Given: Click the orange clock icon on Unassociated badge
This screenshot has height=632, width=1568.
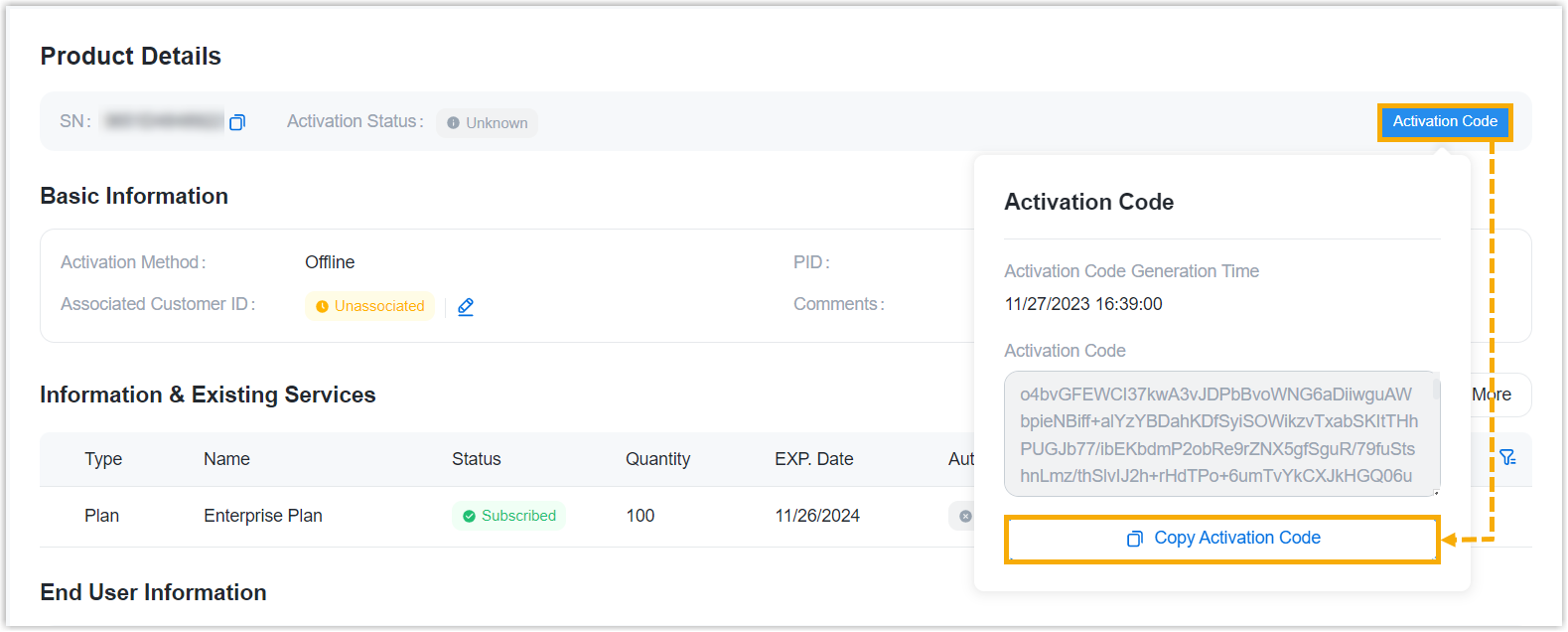Looking at the screenshot, I should pyautogui.click(x=322, y=307).
